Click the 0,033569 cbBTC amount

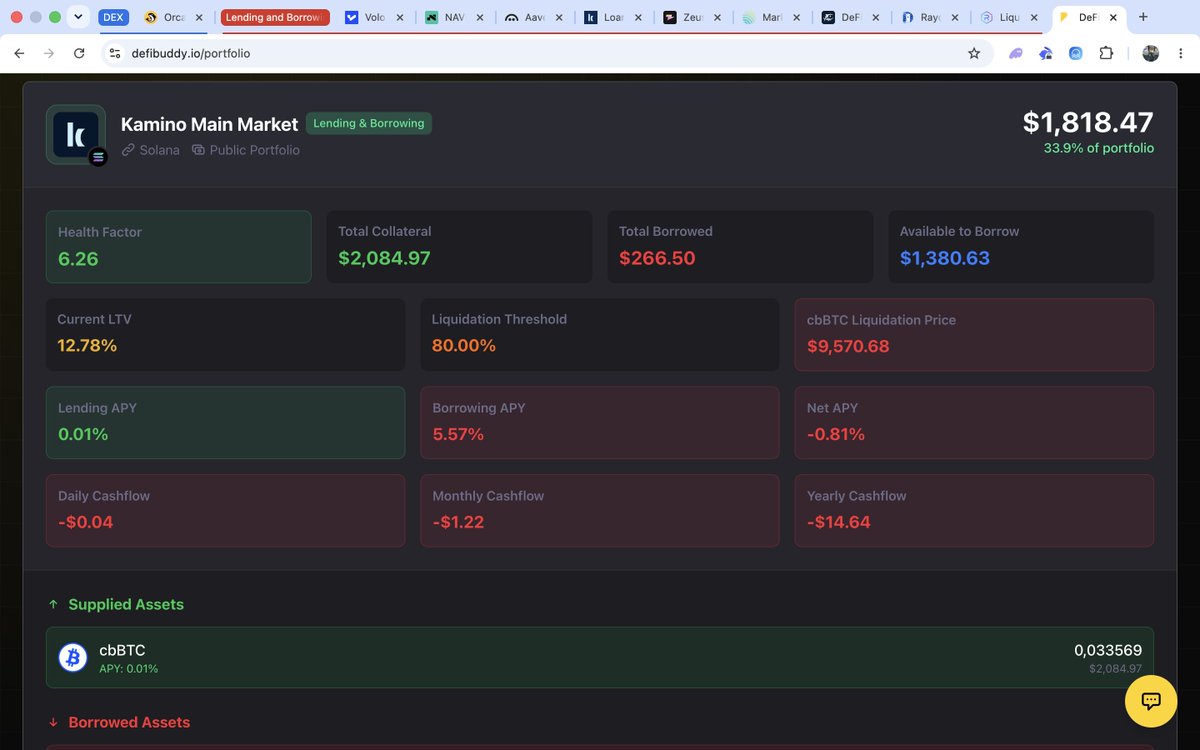click(1108, 650)
